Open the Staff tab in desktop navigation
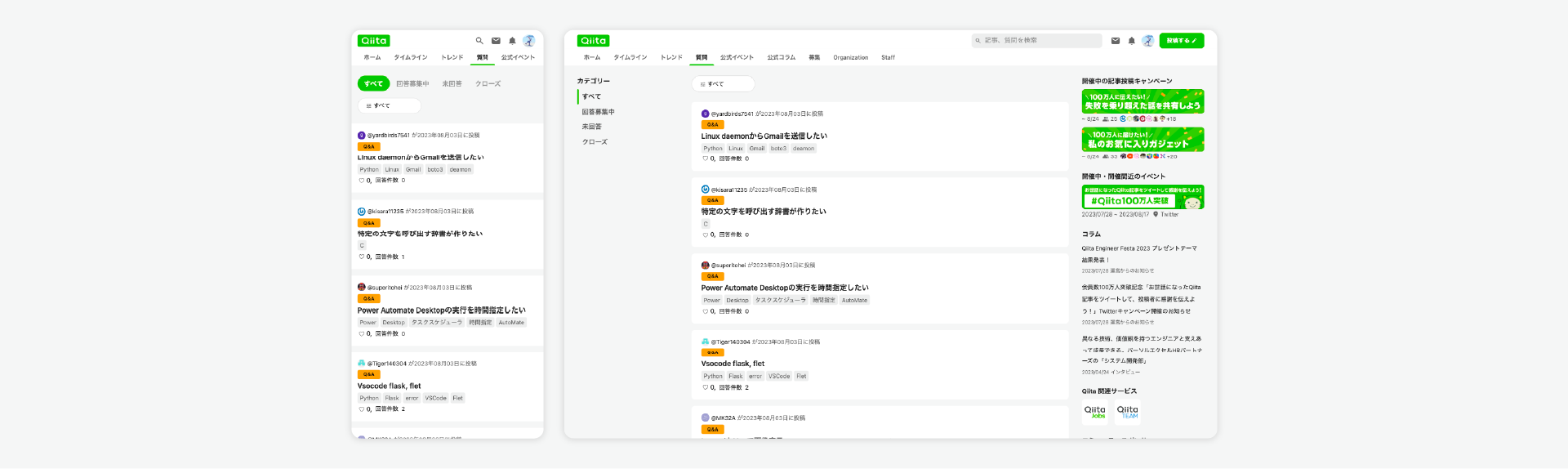Image resolution: width=1568 pixels, height=469 pixels. [889, 57]
